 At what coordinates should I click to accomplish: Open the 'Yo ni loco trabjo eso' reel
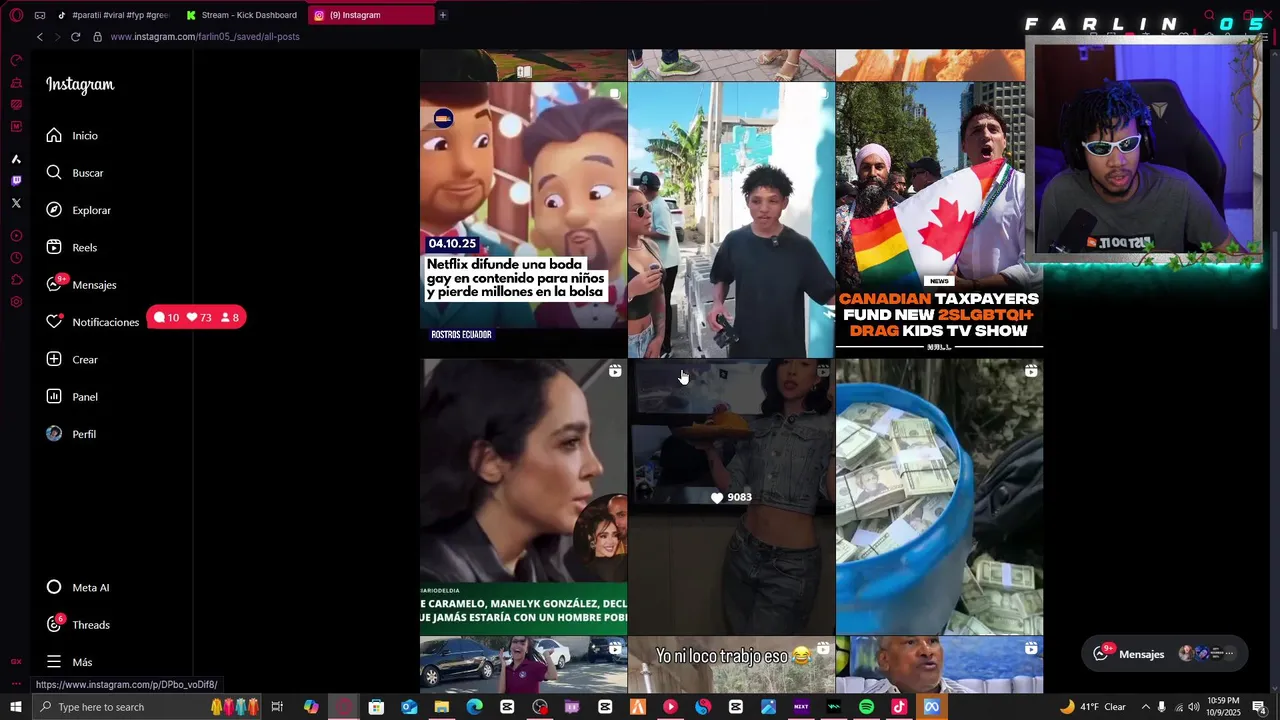tap(731, 664)
